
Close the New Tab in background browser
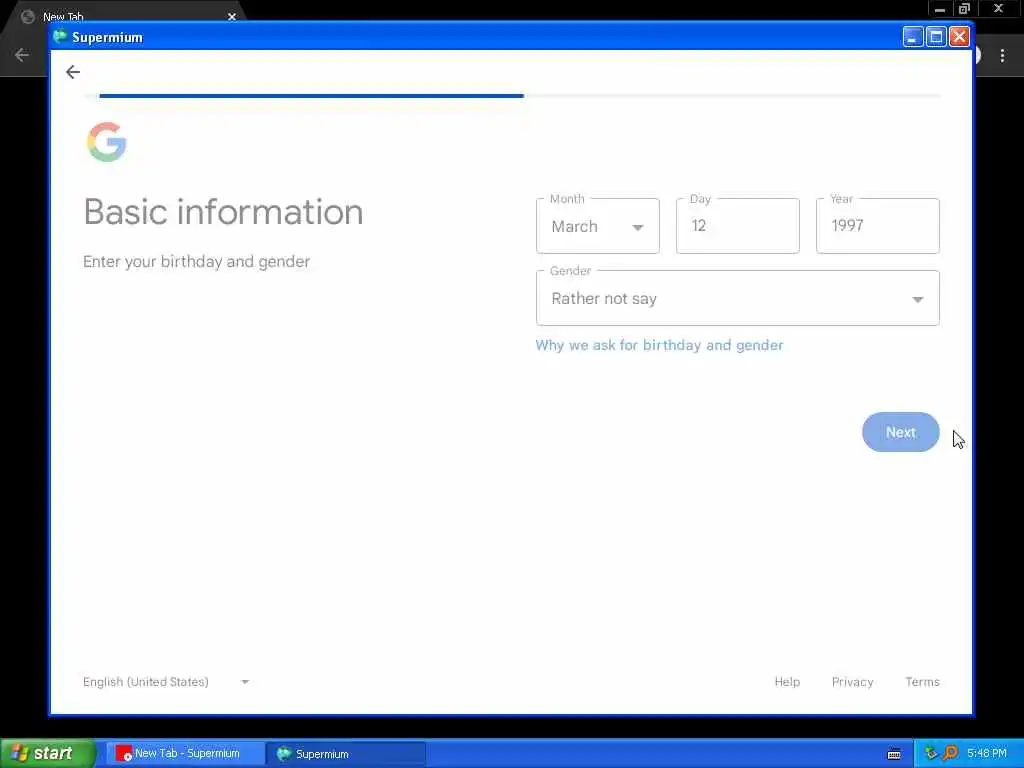tap(232, 16)
